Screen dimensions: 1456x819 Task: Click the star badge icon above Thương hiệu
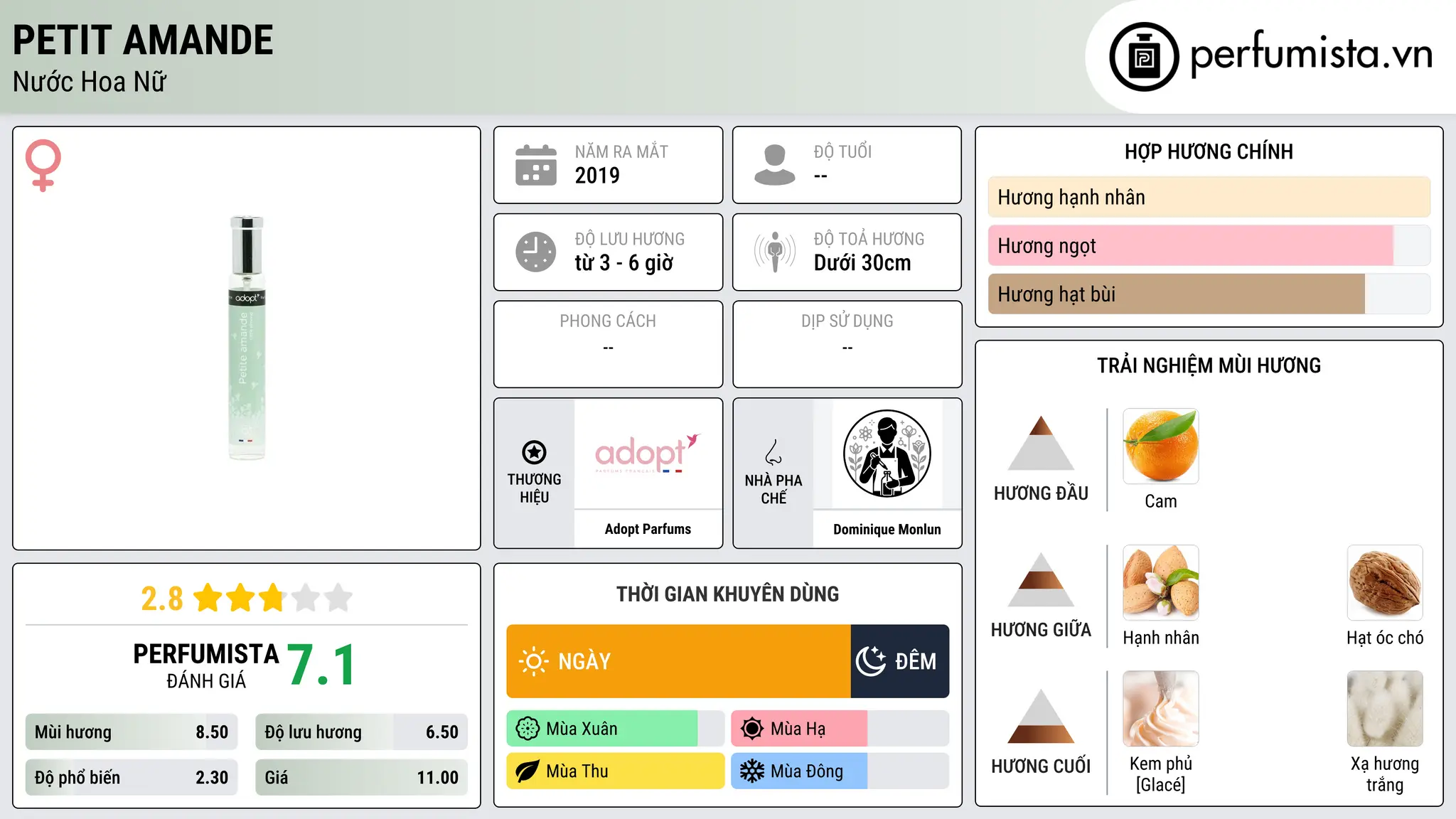coord(534,452)
